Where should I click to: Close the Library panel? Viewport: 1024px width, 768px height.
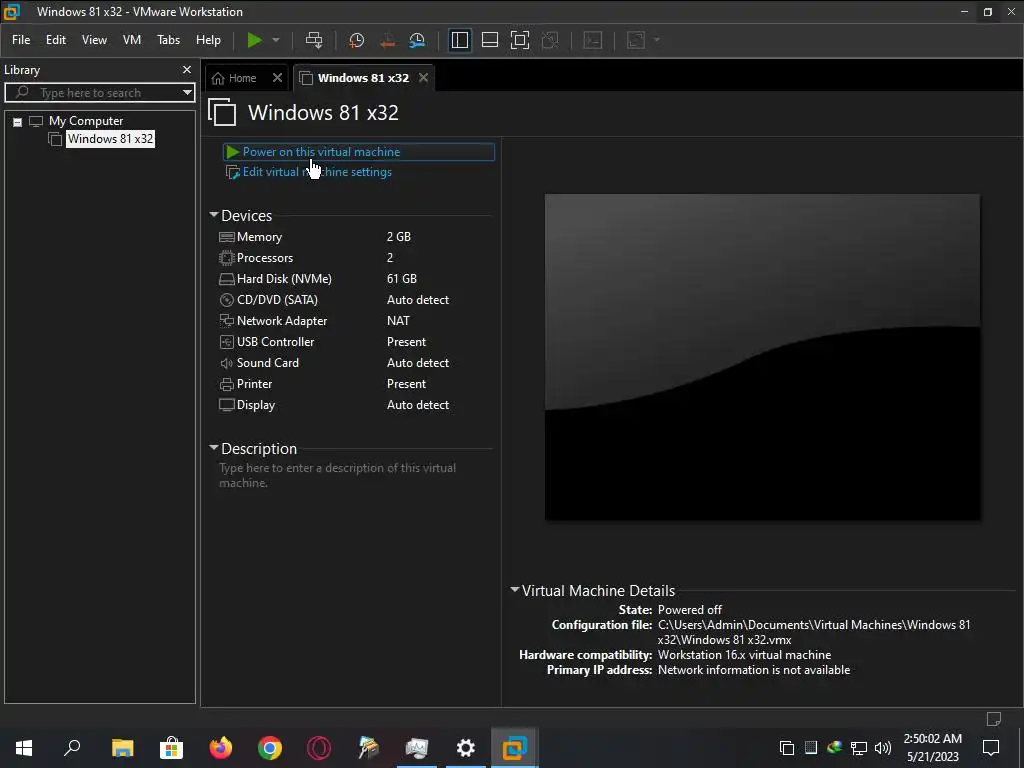point(187,69)
